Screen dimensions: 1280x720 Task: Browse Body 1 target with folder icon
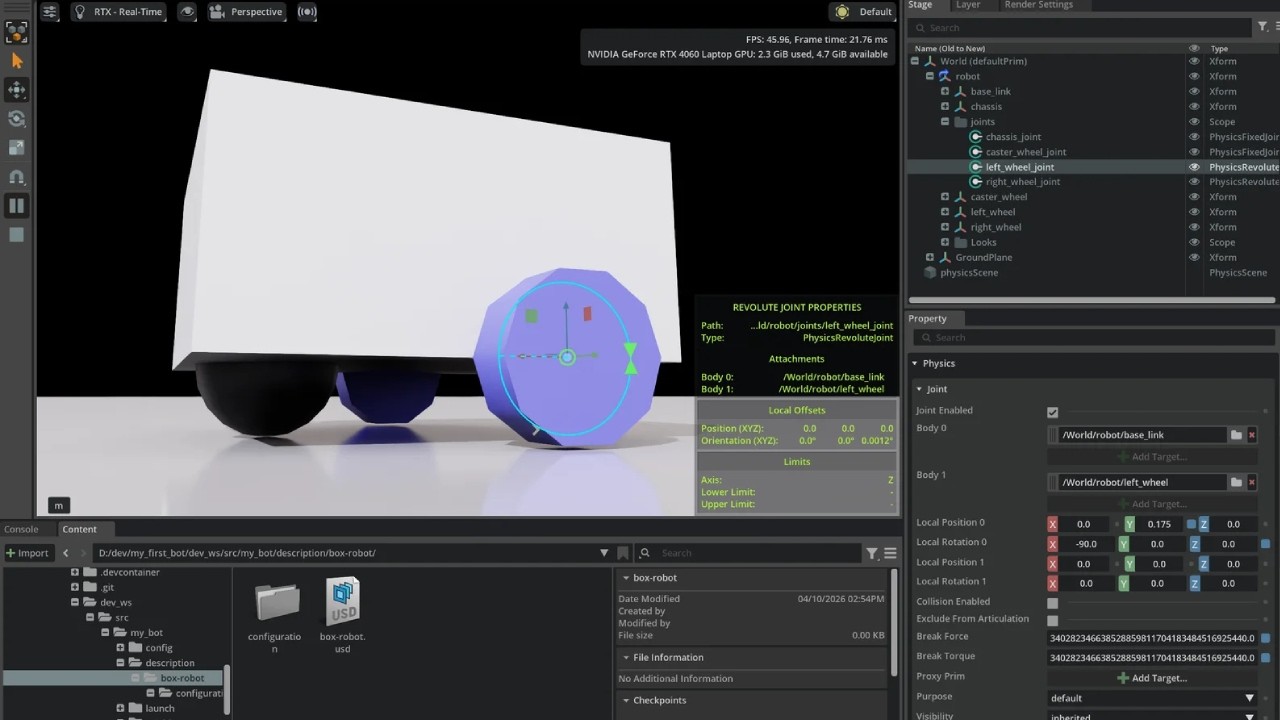1236,482
